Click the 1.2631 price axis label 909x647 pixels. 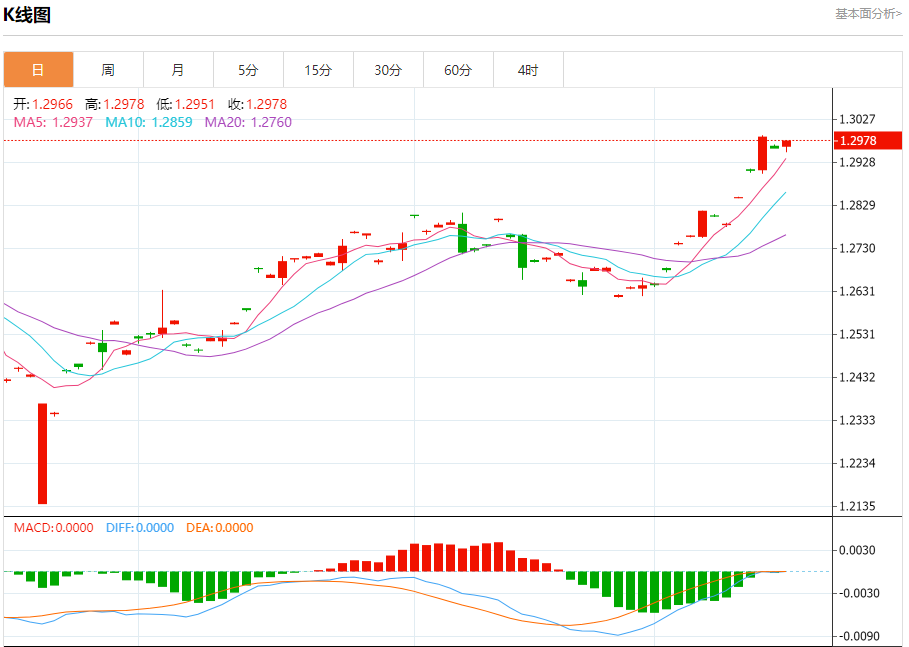[857, 291]
